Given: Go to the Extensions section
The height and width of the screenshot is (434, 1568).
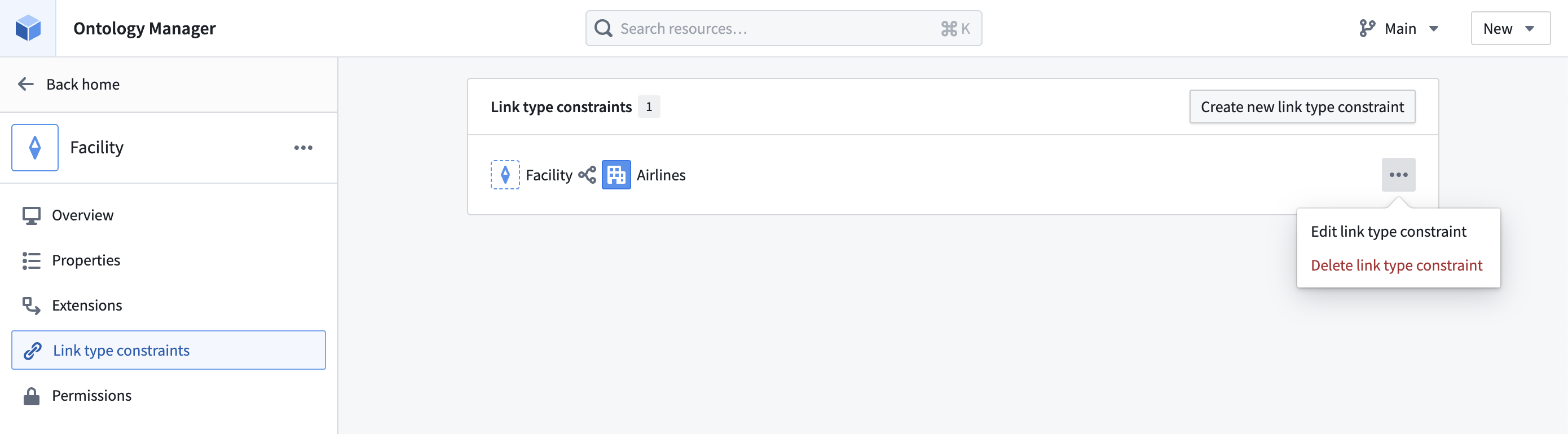Looking at the screenshot, I should 169,305.
